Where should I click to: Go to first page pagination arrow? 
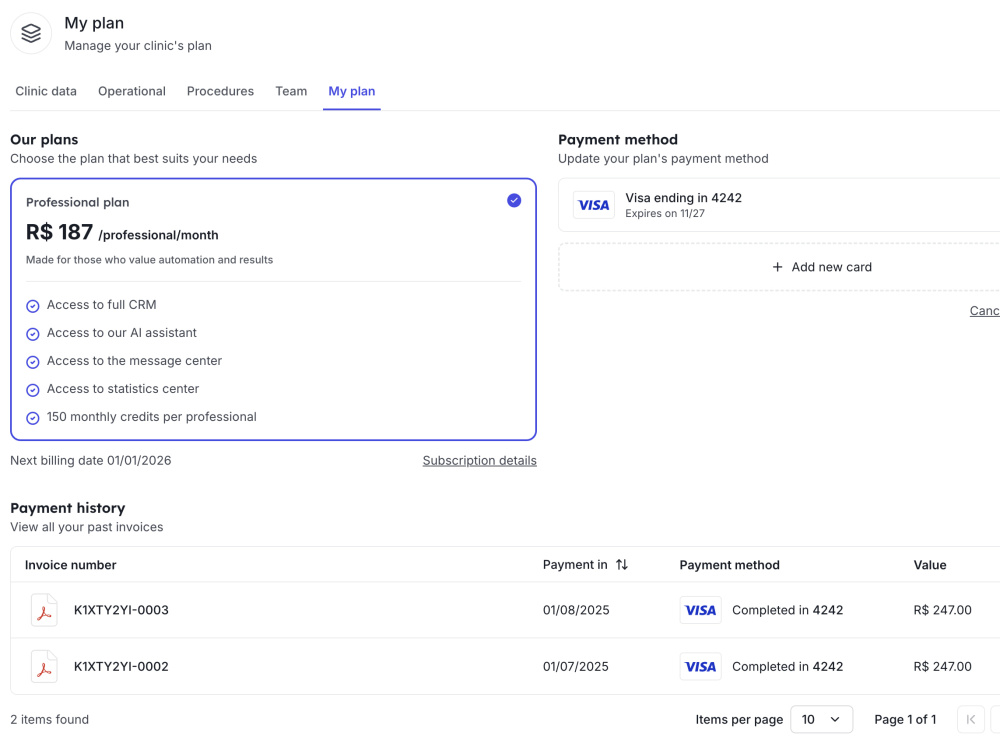point(971,719)
